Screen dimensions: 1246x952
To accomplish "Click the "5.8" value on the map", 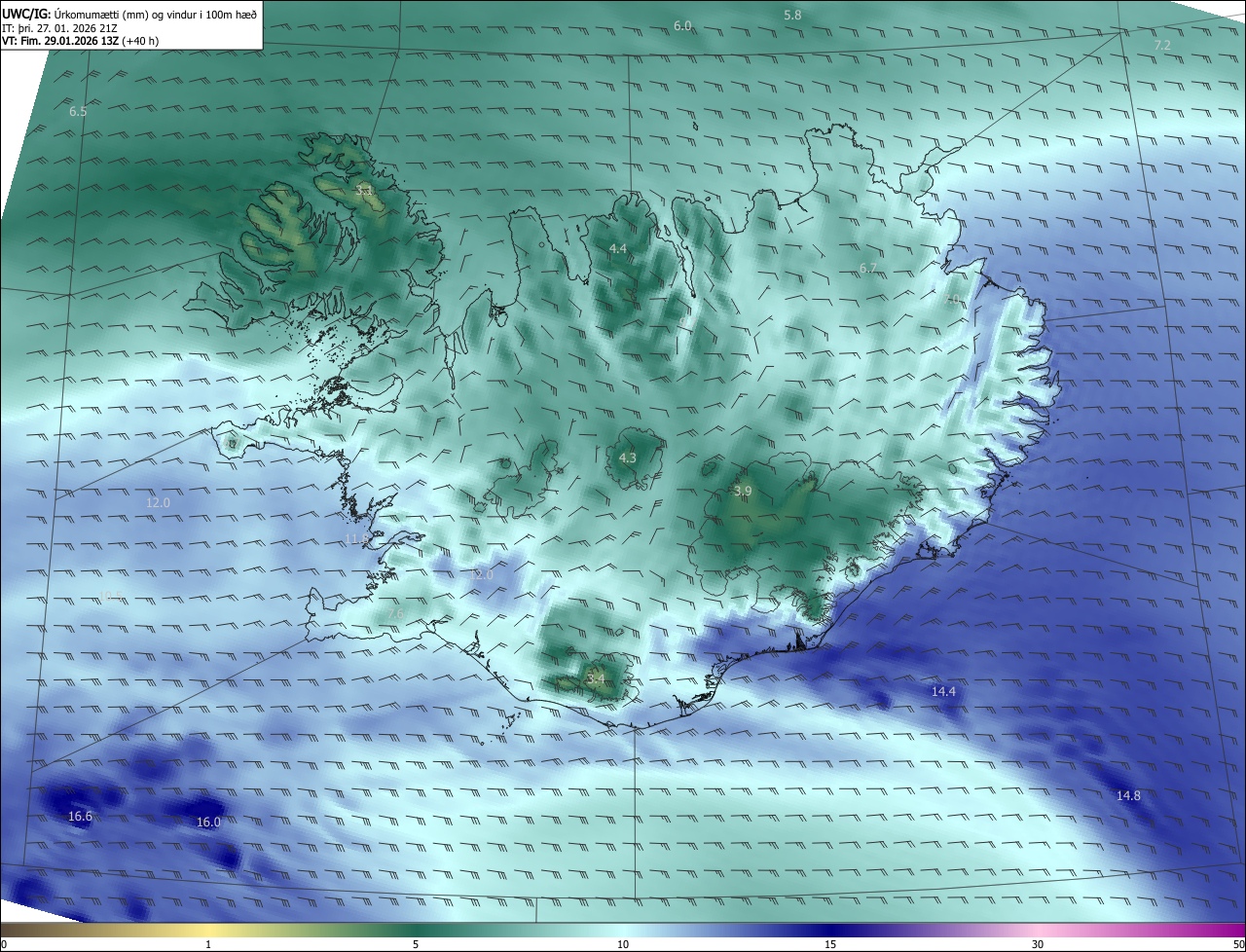I will coord(792,15).
